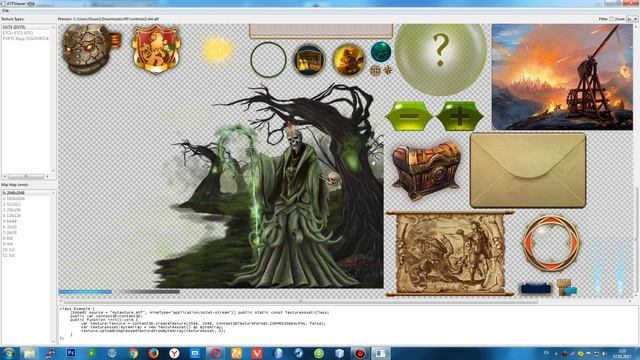
Task: Click the Texture Types list scroll-up arrow
Action: (53, 27)
